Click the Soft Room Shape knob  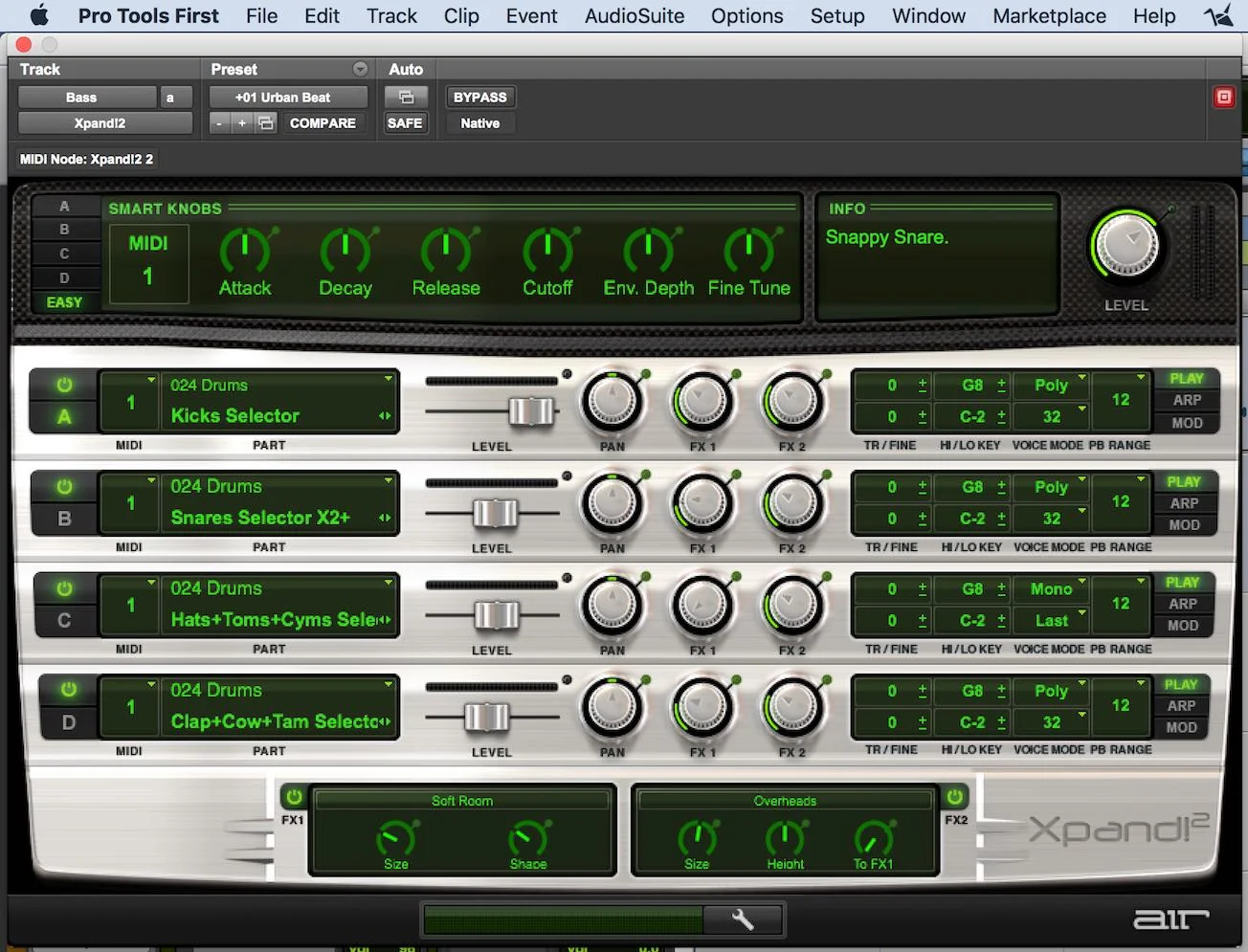tap(527, 837)
